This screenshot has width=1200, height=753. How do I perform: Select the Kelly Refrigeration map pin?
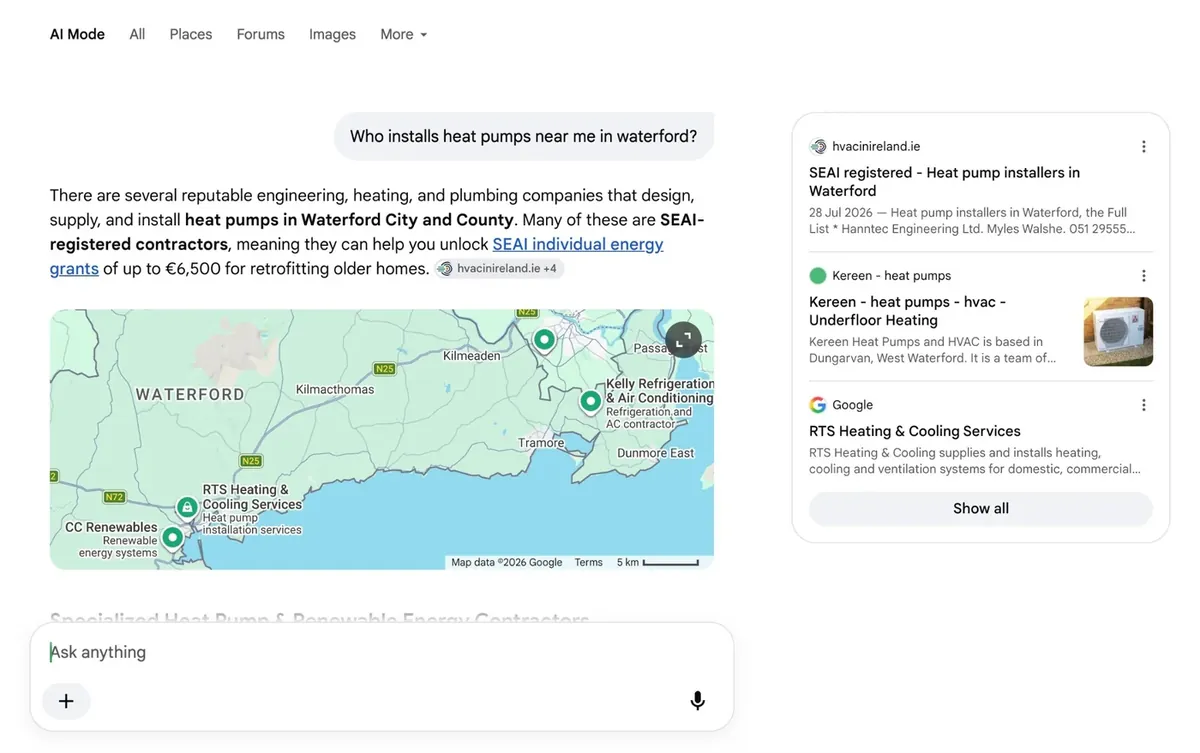pyautogui.click(x=590, y=401)
